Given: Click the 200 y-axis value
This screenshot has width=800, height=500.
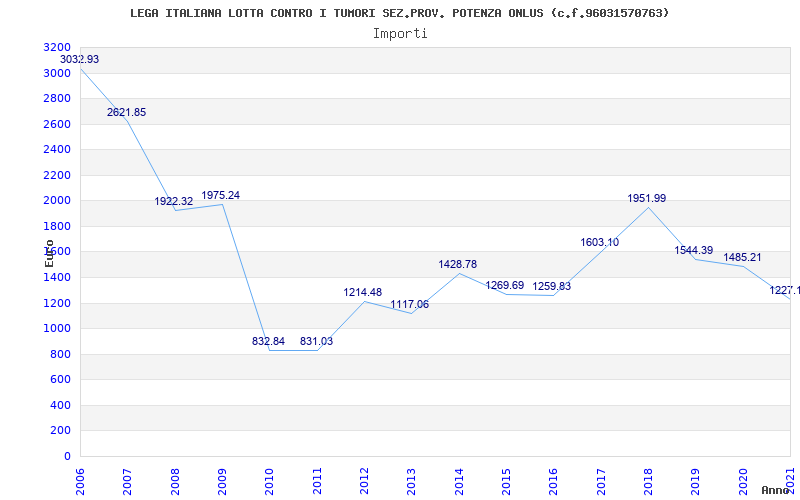Looking at the screenshot, I should (61, 431).
